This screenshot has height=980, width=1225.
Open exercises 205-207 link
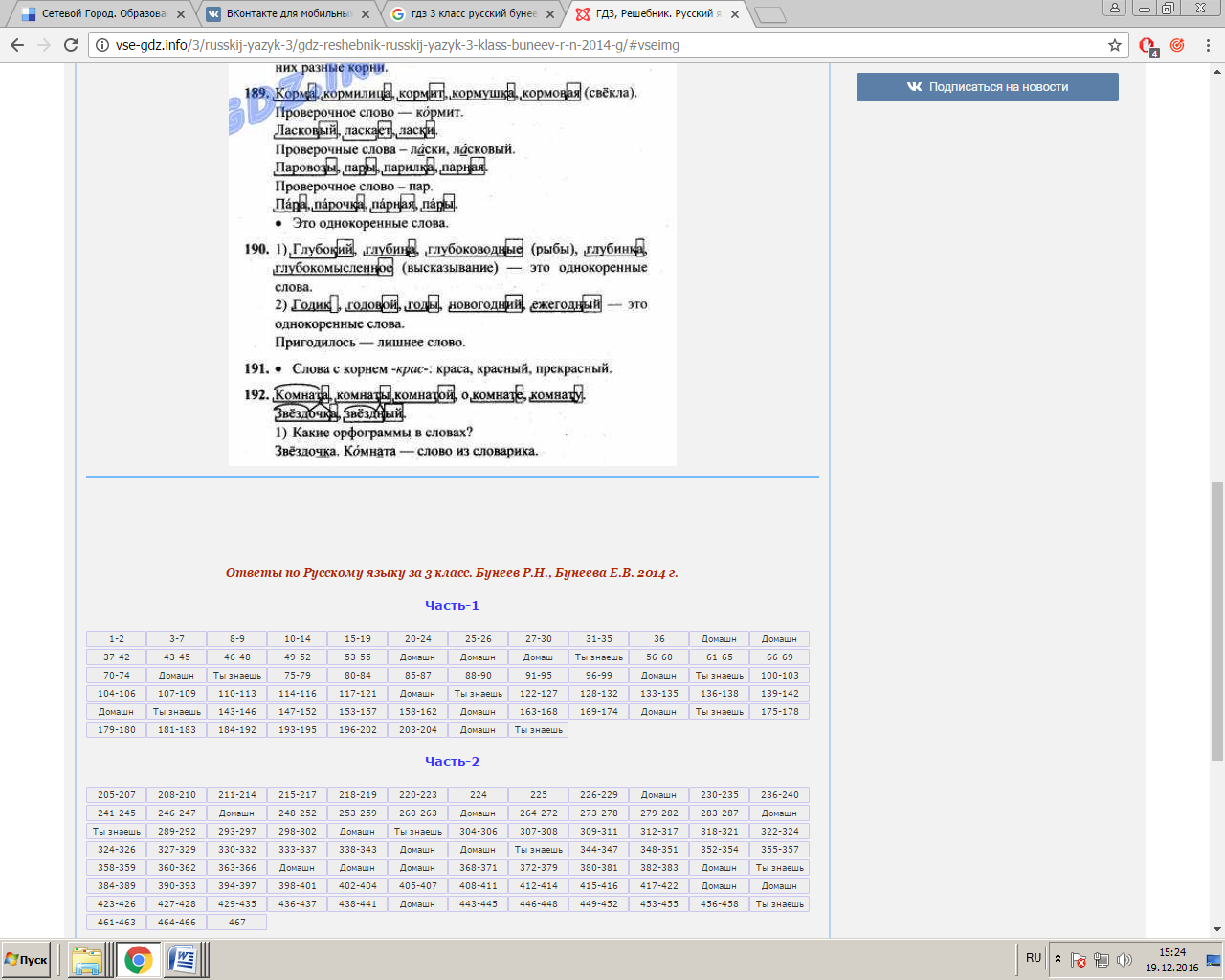pyautogui.click(x=116, y=795)
